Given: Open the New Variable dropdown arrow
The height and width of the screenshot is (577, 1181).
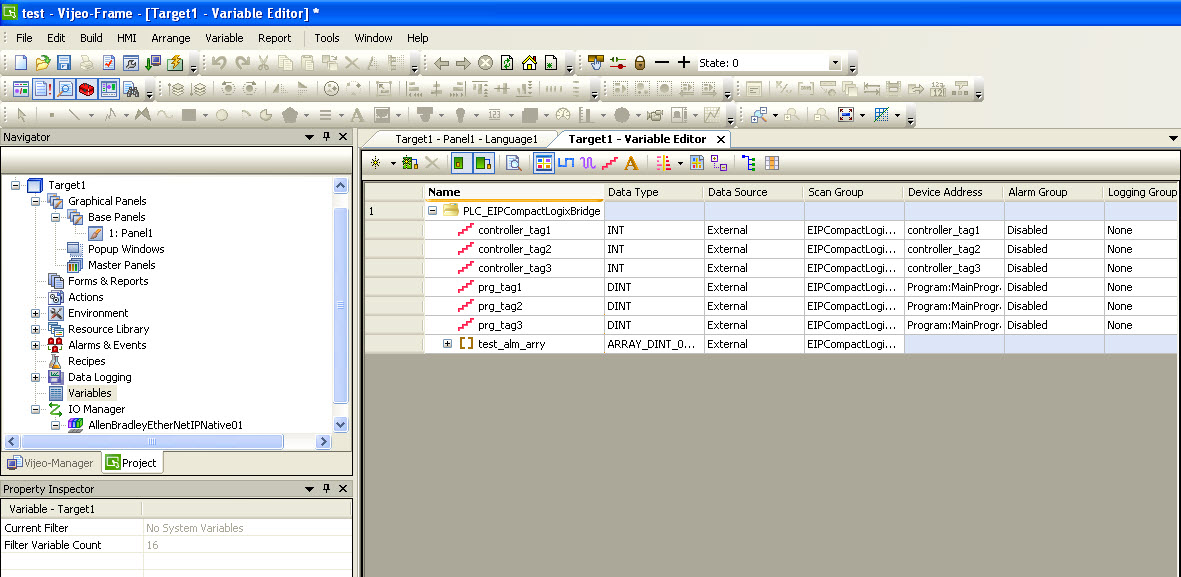Looking at the screenshot, I should pyautogui.click(x=392, y=163).
